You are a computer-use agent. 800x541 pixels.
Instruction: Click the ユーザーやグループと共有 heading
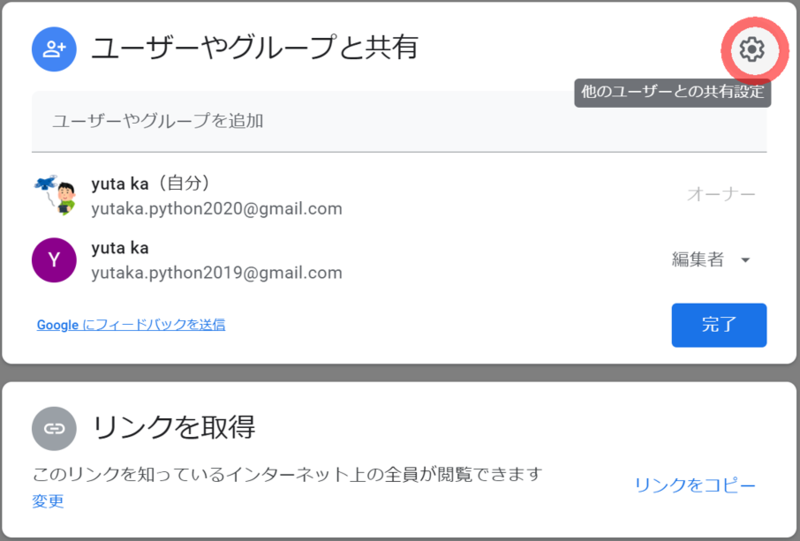pyautogui.click(x=255, y=47)
